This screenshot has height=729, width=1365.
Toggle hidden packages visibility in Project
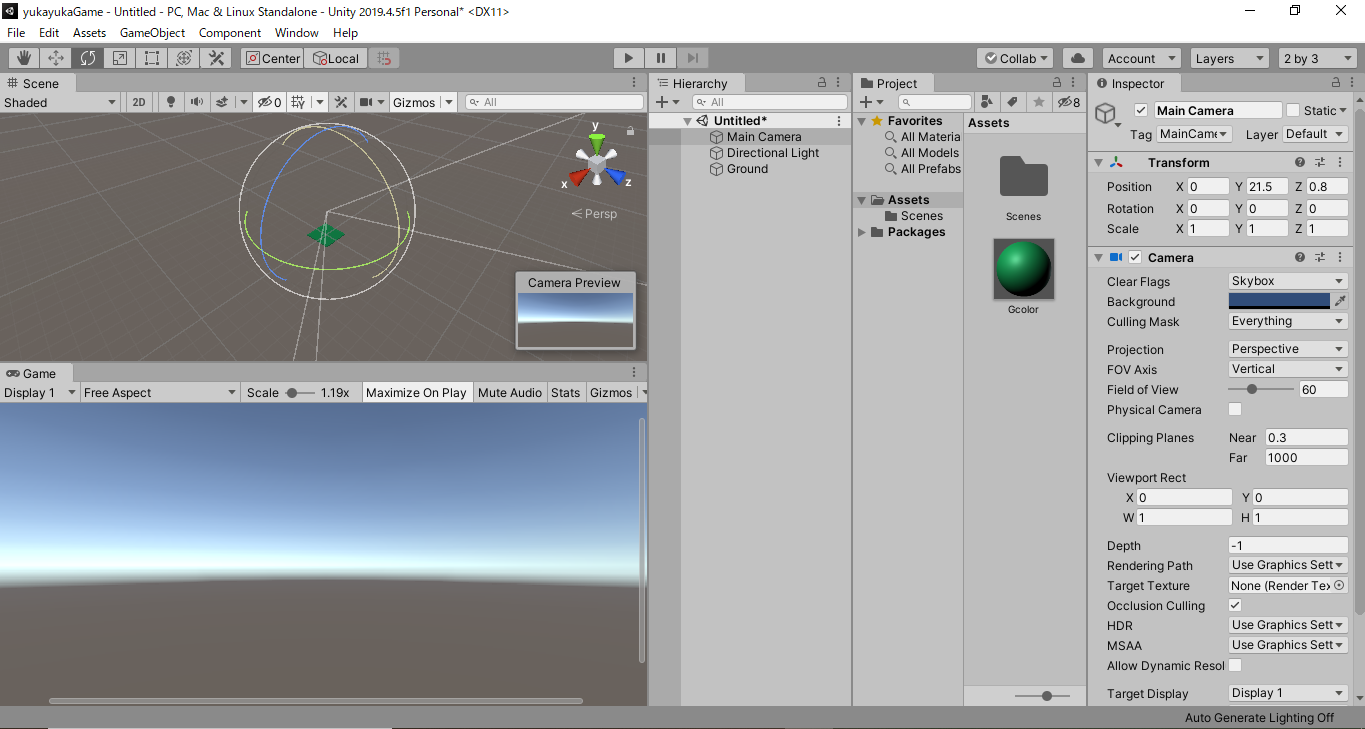pos(1069,102)
